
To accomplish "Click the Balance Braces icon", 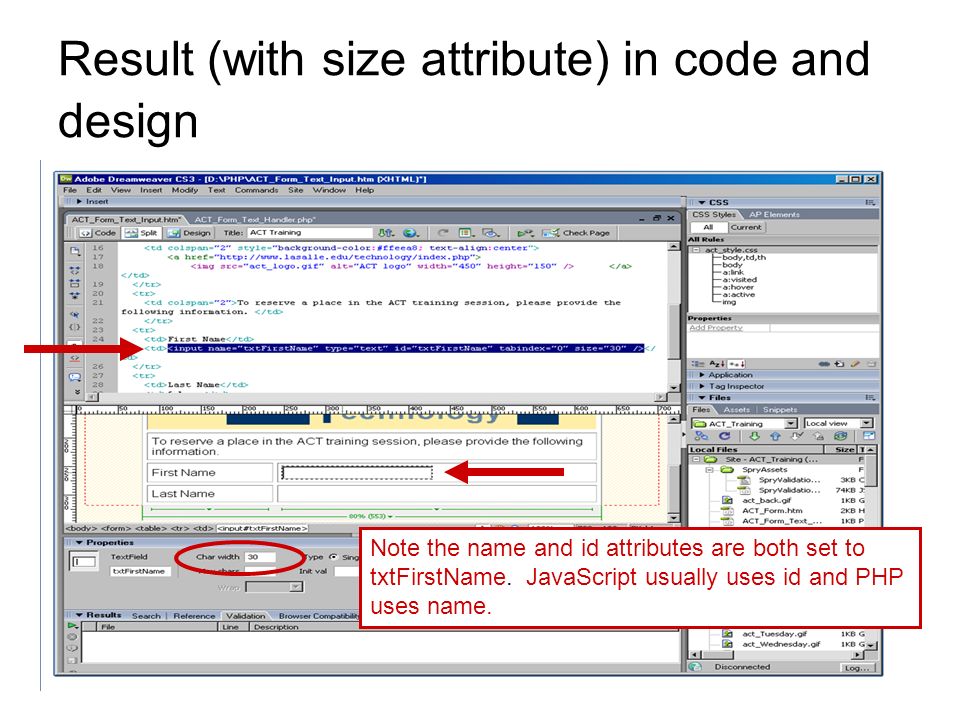I will pos(75,327).
